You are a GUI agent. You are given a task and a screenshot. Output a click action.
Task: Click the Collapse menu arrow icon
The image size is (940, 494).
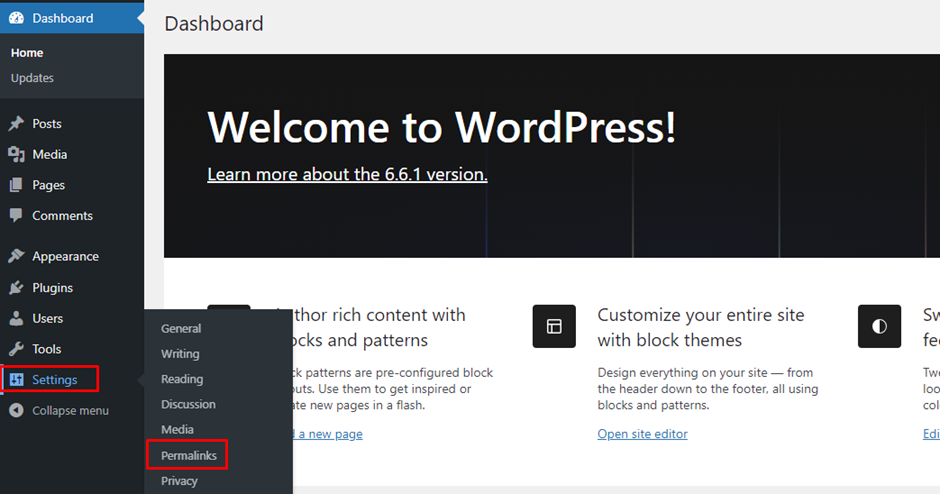(x=16, y=411)
